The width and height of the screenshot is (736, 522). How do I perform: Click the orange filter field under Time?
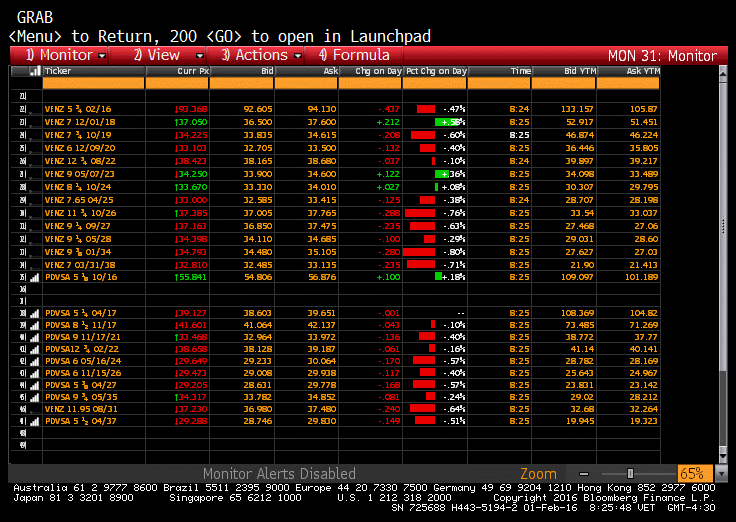499,83
